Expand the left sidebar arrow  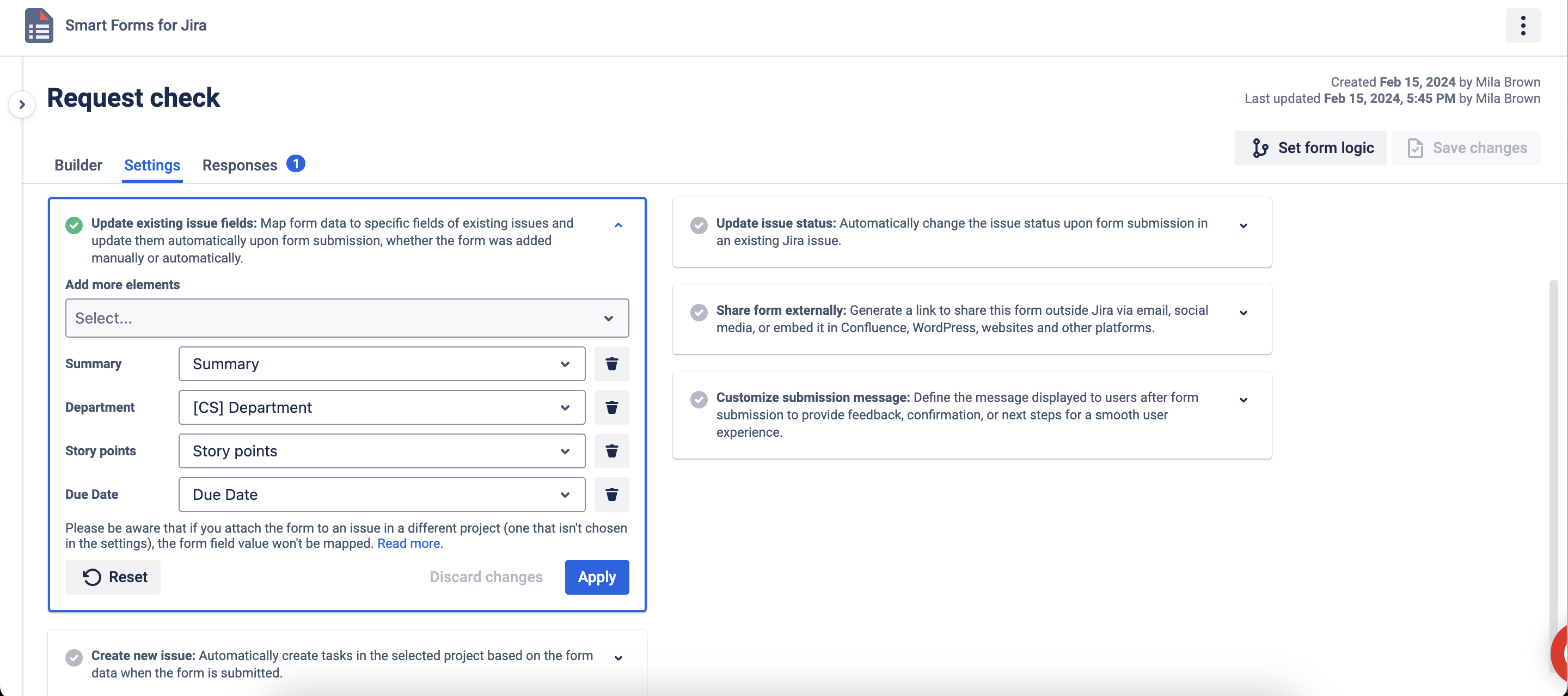pyautogui.click(x=22, y=105)
